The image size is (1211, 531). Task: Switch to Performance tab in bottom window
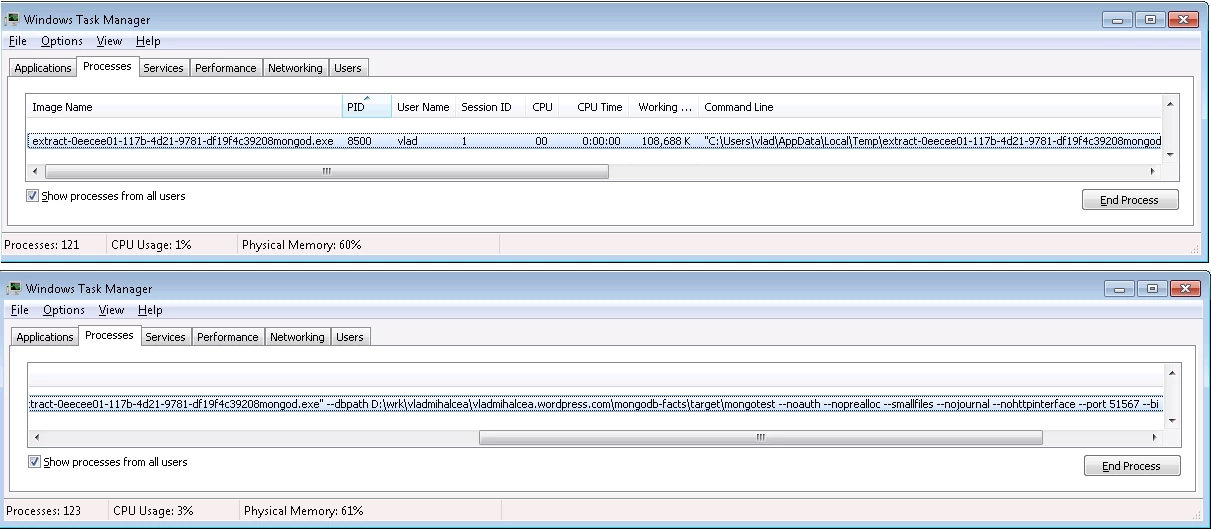click(x=227, y=337)
